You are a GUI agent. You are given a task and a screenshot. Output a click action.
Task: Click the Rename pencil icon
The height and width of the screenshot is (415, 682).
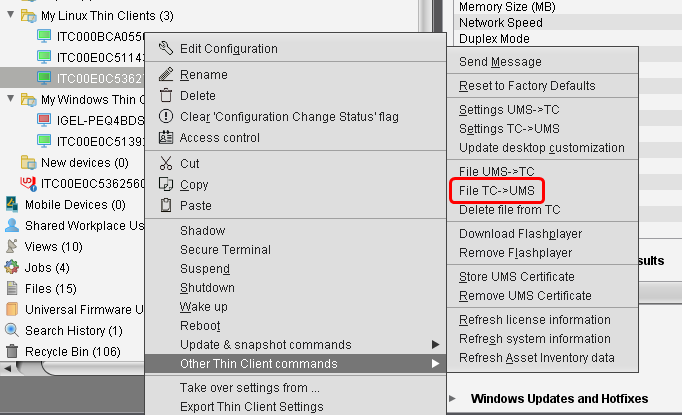pyautogui.click(x=165, y=74)
